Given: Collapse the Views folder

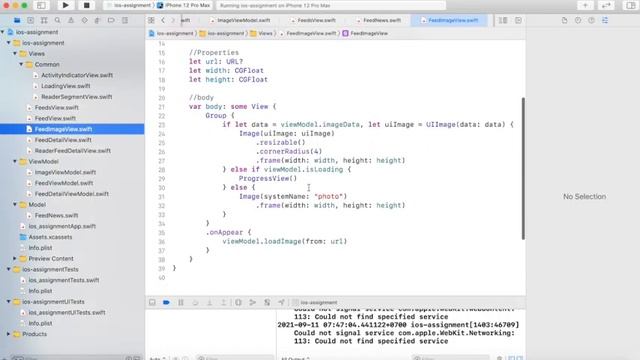Looking at the screenshot, I should 15,53.
